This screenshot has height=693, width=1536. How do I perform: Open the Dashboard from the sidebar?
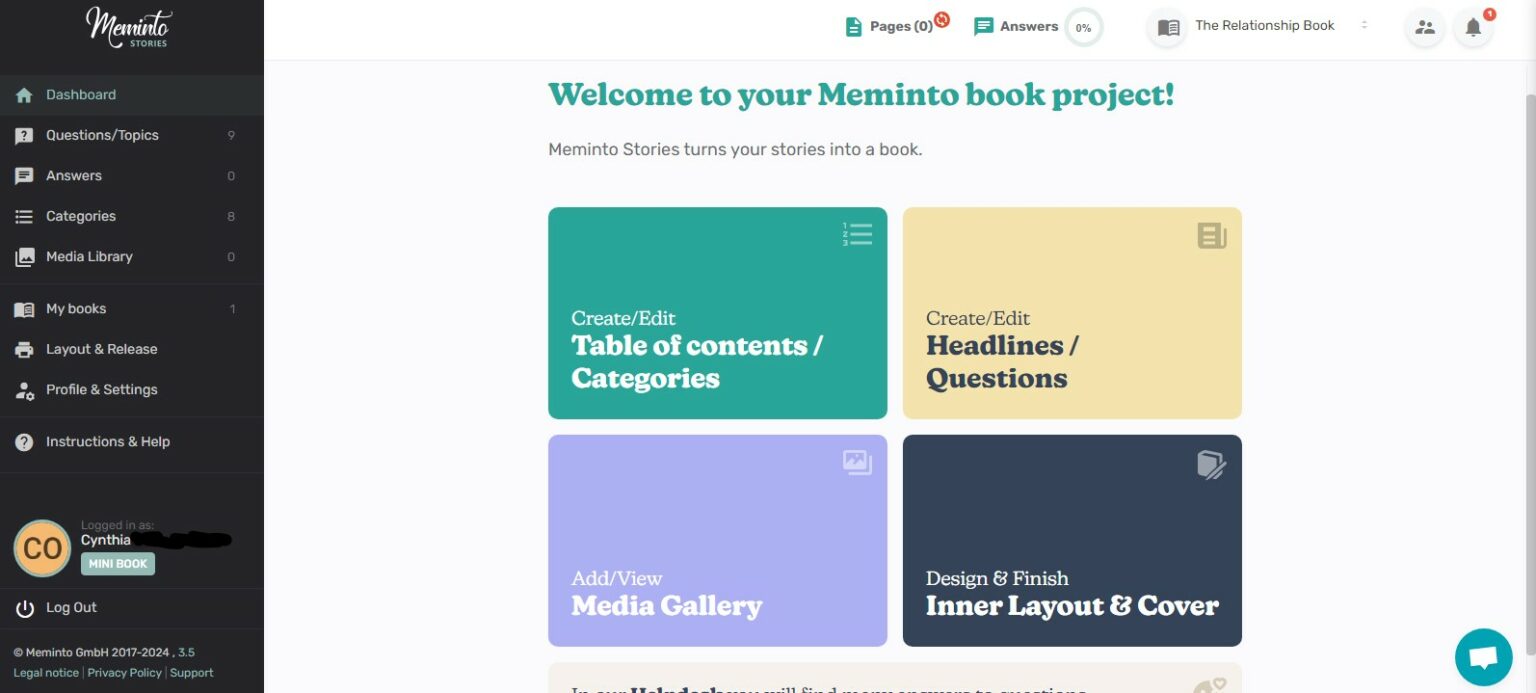click(x=81, y=94)
